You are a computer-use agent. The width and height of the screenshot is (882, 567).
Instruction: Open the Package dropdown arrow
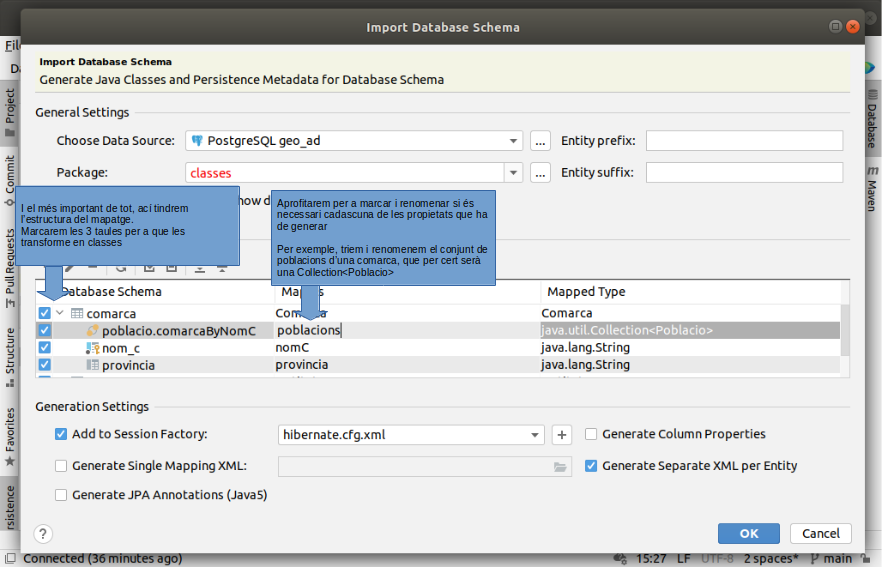pos(513,173)
